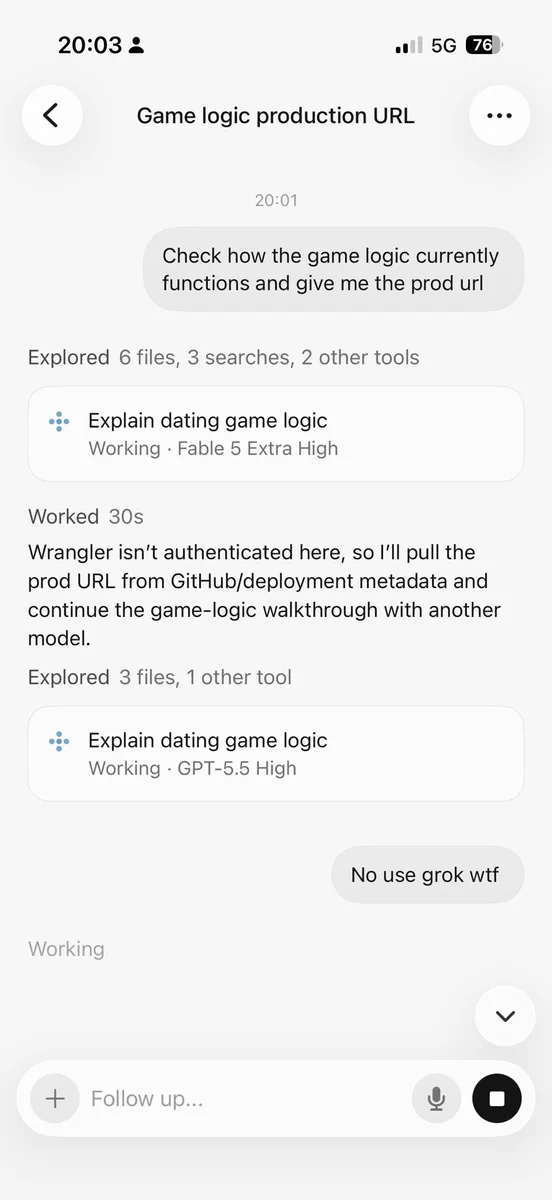
Task: Tap the 5G network indicator
Action: [x=444, y=45]
